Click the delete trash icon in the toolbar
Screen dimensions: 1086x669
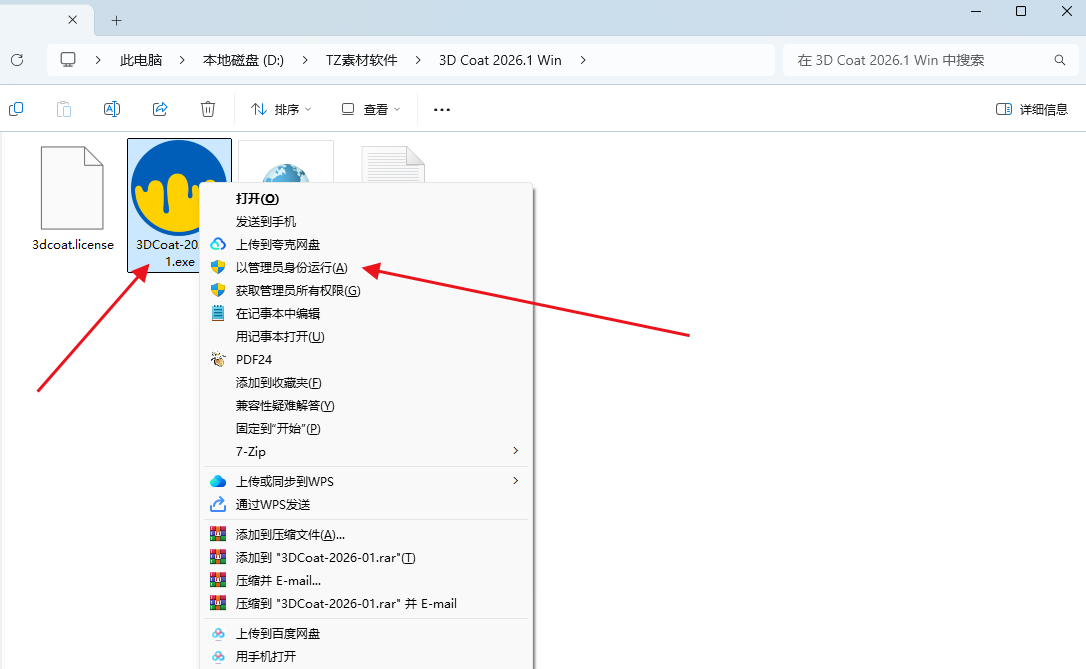208,109
